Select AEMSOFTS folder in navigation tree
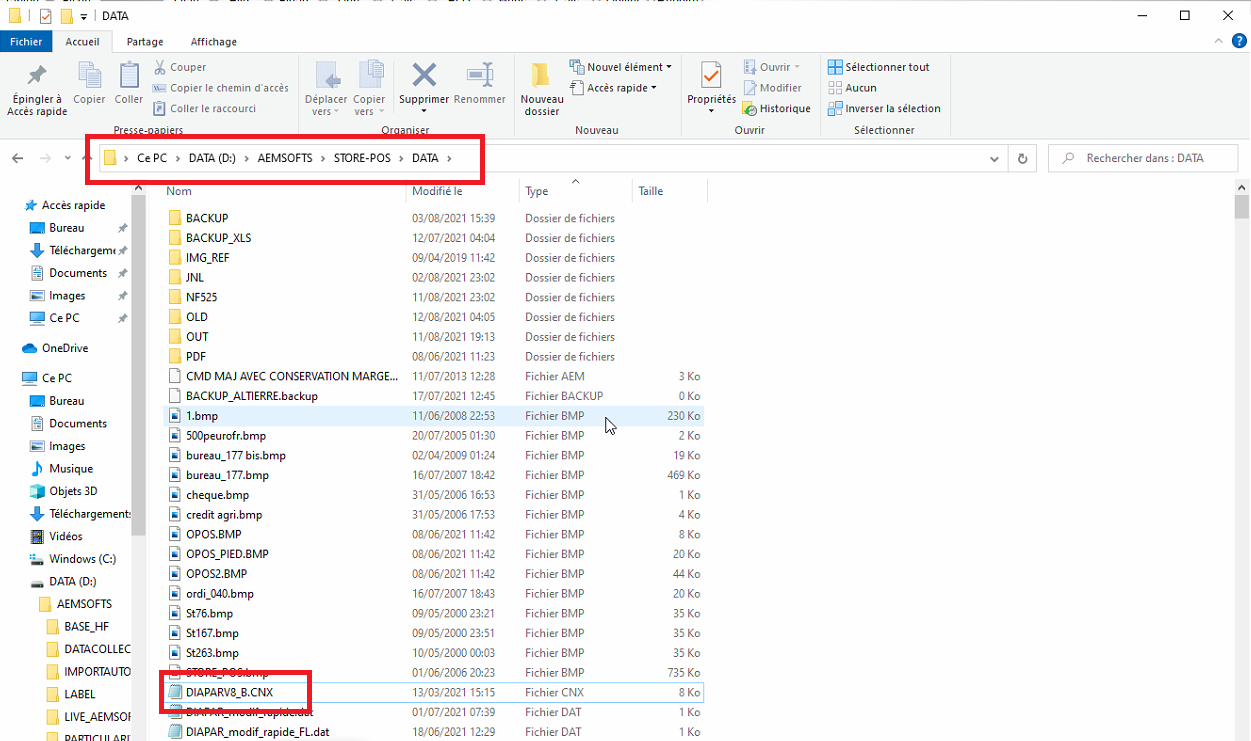This screenshot has width=1251, height=741. 84,604
